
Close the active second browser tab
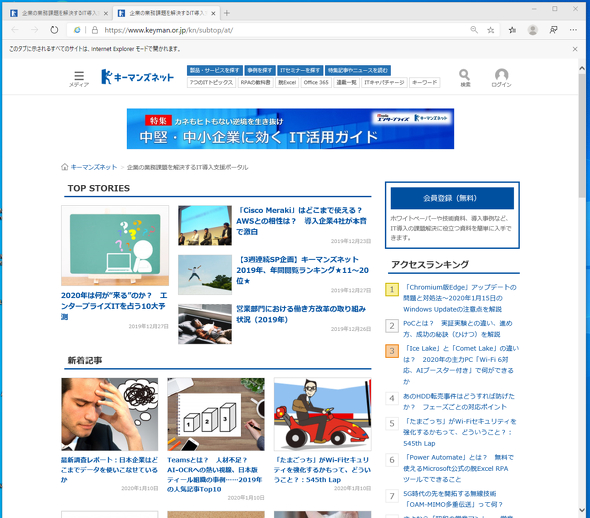coord(213,14)
